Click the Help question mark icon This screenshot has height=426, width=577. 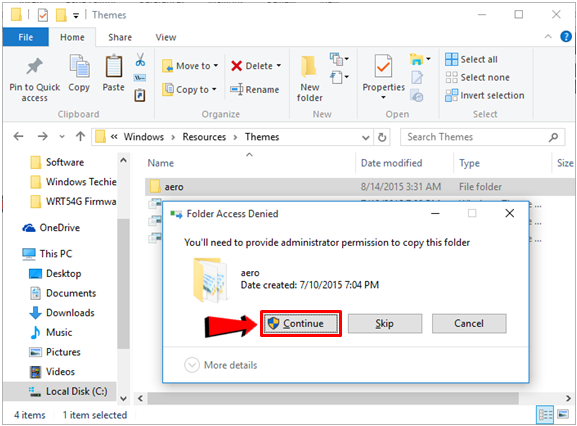pyautogui.click(x=566, y=36)
